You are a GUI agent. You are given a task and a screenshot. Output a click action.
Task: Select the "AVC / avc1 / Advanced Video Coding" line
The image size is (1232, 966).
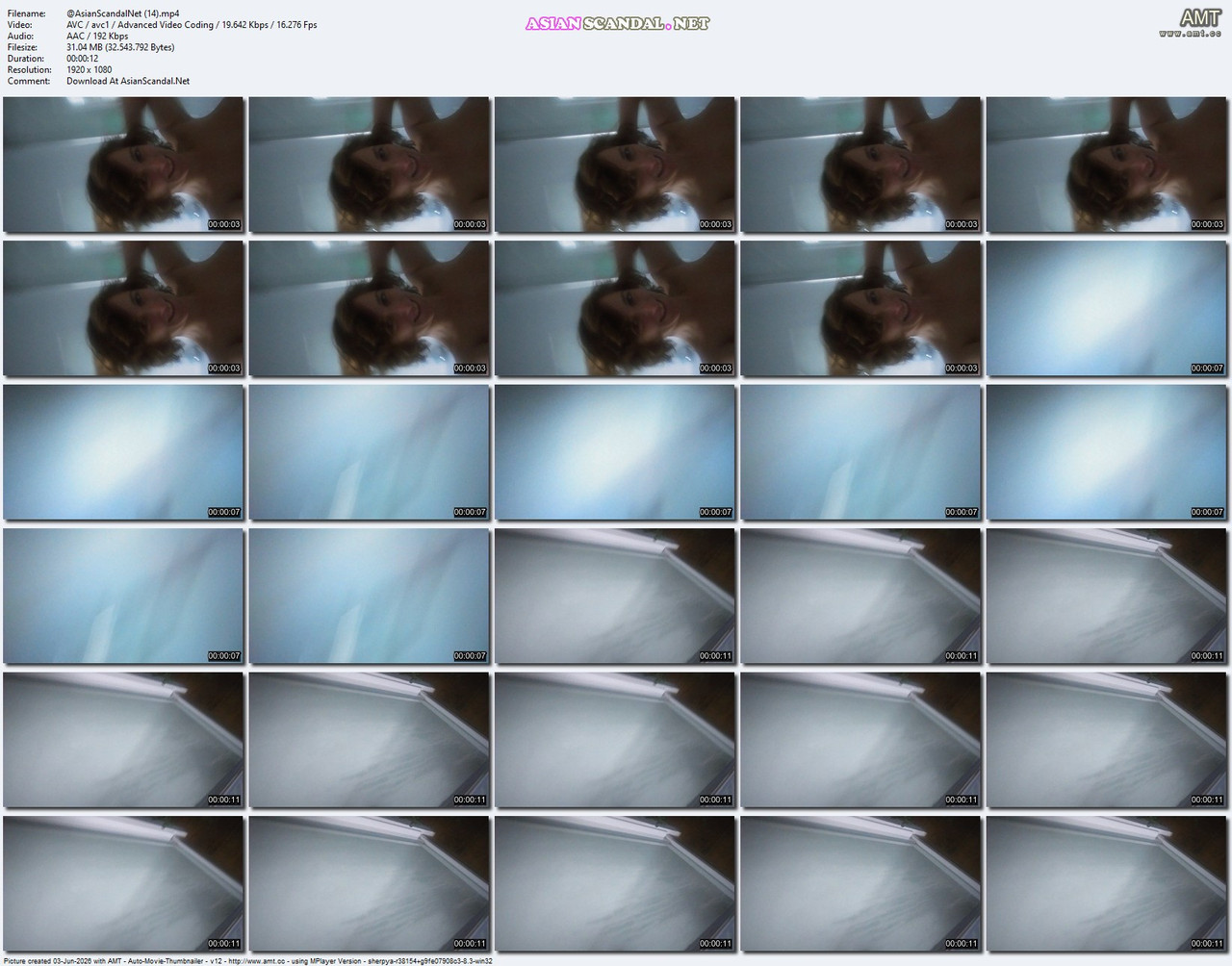click(x=192, y=25)
